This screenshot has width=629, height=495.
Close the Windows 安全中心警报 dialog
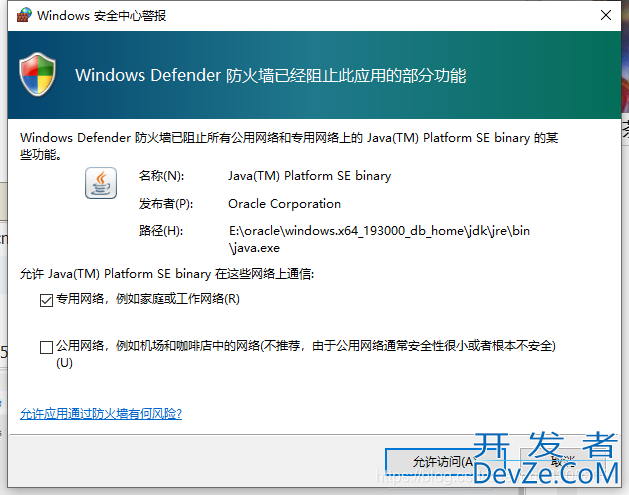tap(606, 15)
